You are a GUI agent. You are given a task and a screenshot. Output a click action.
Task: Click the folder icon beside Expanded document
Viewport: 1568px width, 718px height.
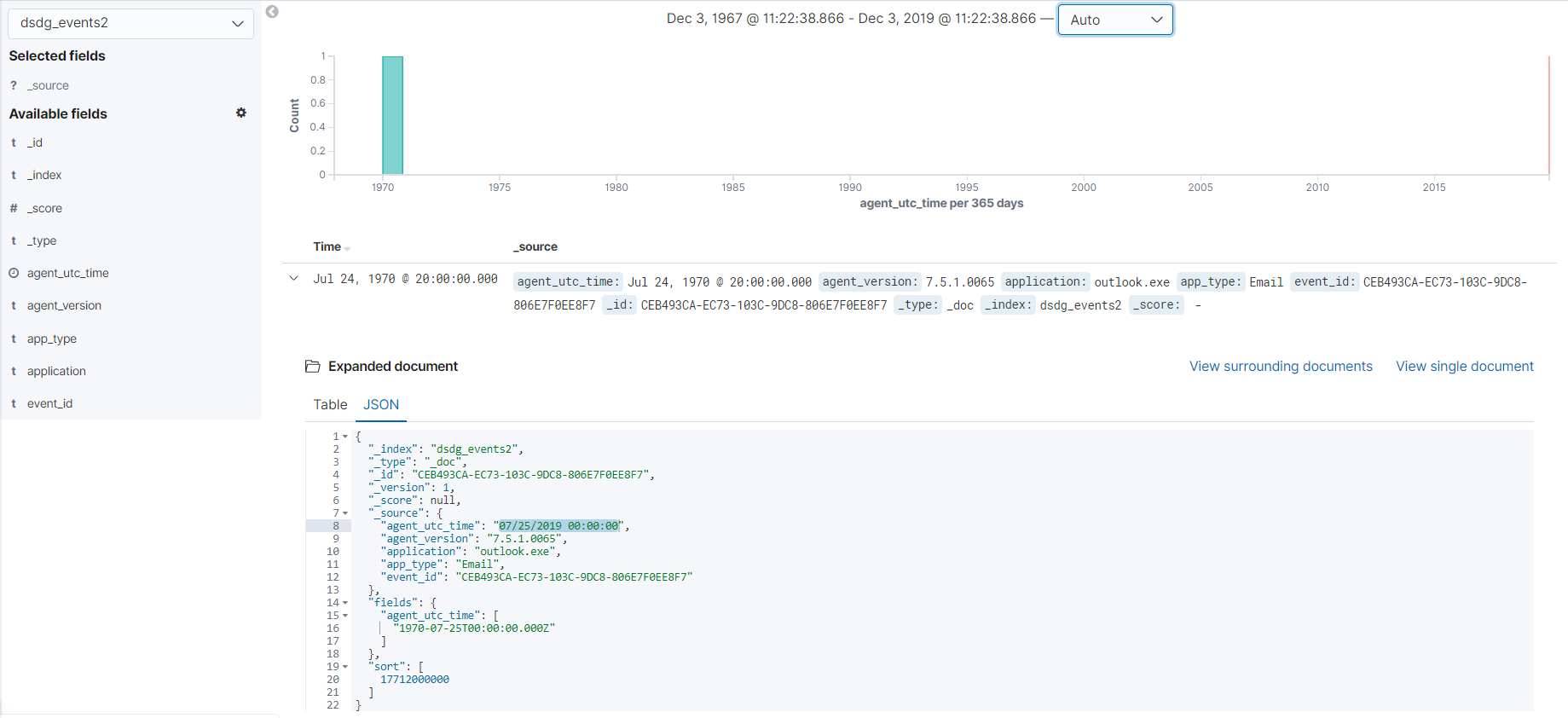(x=312, y=367)
